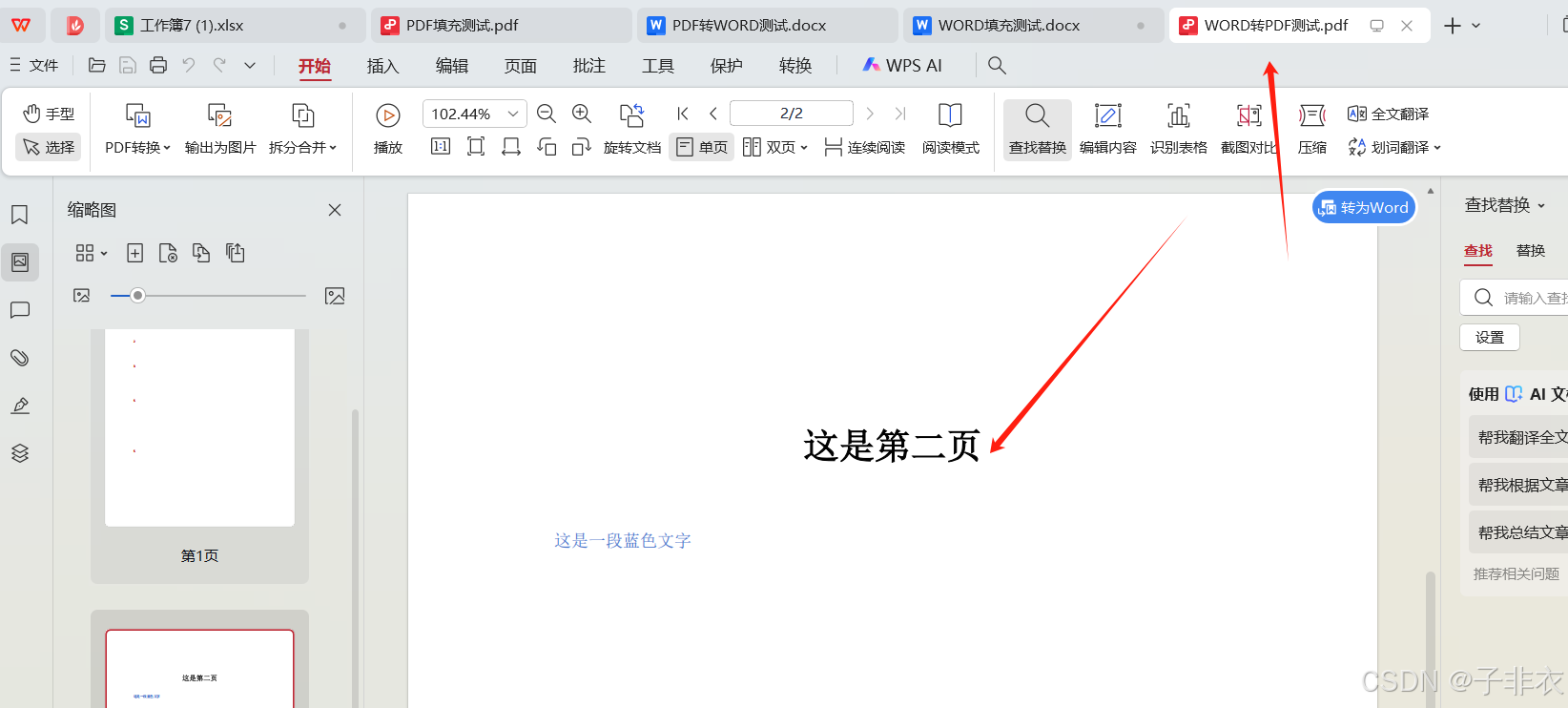Click Edit Content (编辑内容)

[x=1108, y=129]
